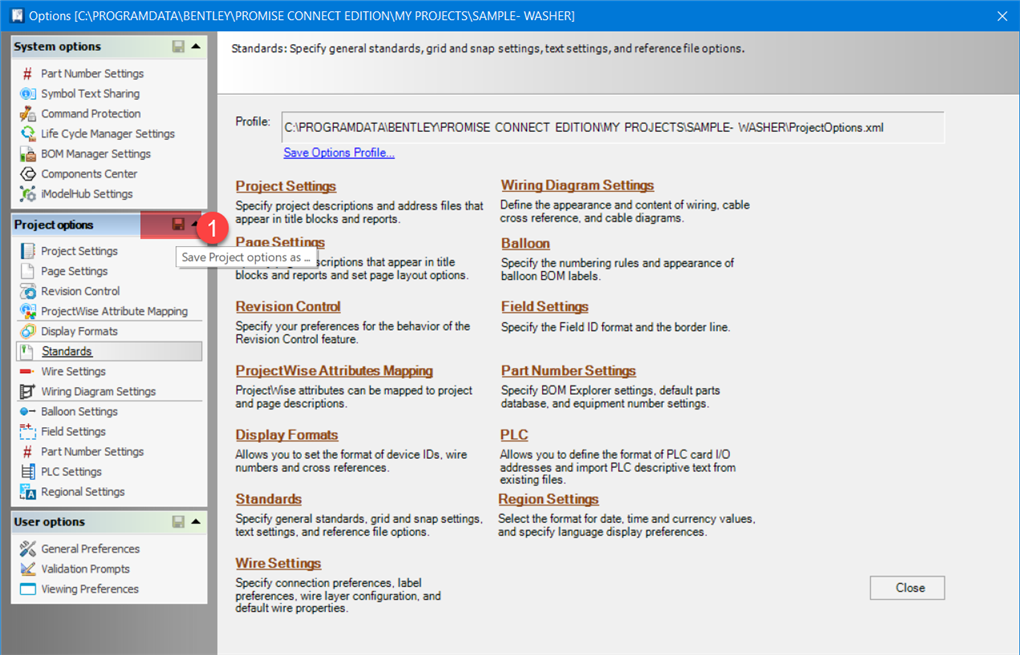The height and width of the screenshot is (655, 1020).
Task: Open the Wire Settings heading link
Action: point(278,563)
